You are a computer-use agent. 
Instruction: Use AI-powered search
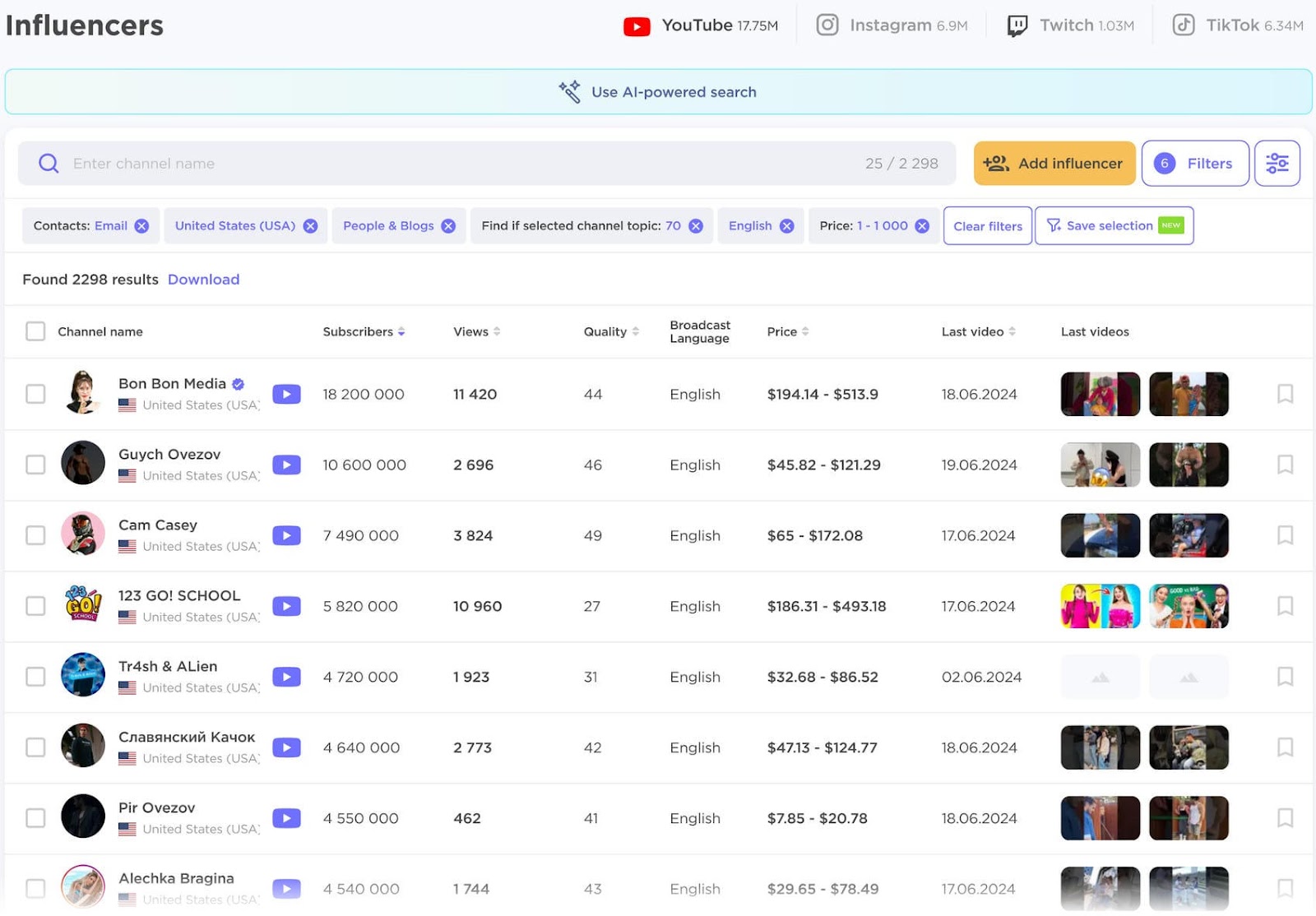pyautogui.click(x=674, y=91)
